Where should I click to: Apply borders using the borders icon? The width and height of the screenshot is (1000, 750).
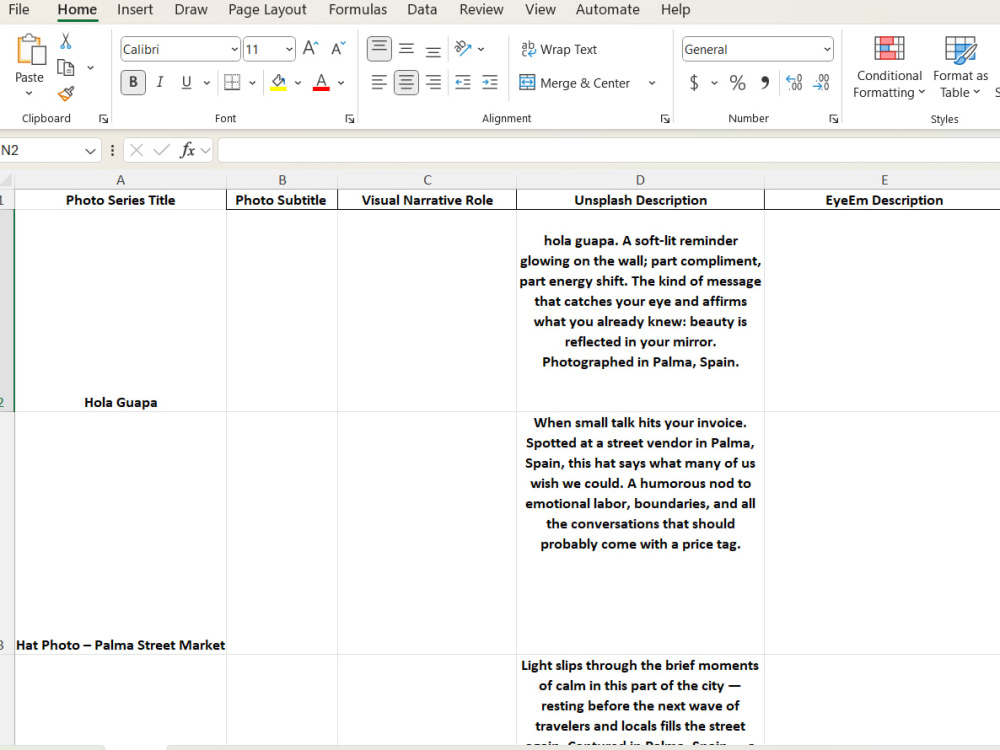[x=232, y=82]
